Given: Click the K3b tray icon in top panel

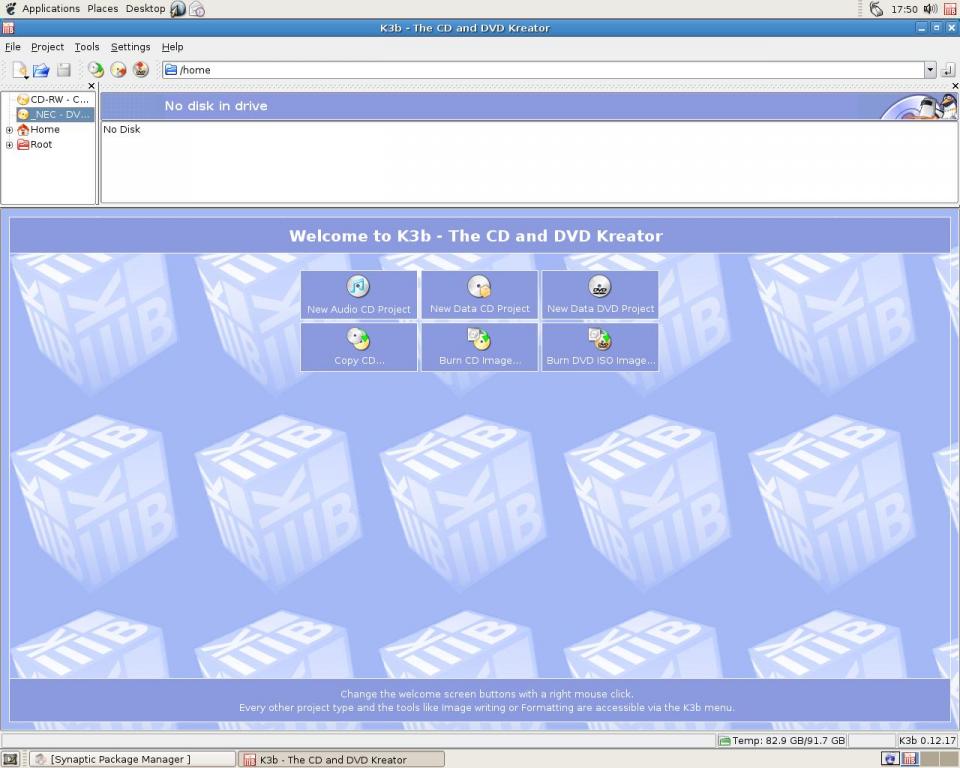Looking at the screenshot, I should [x=950, y=9].
